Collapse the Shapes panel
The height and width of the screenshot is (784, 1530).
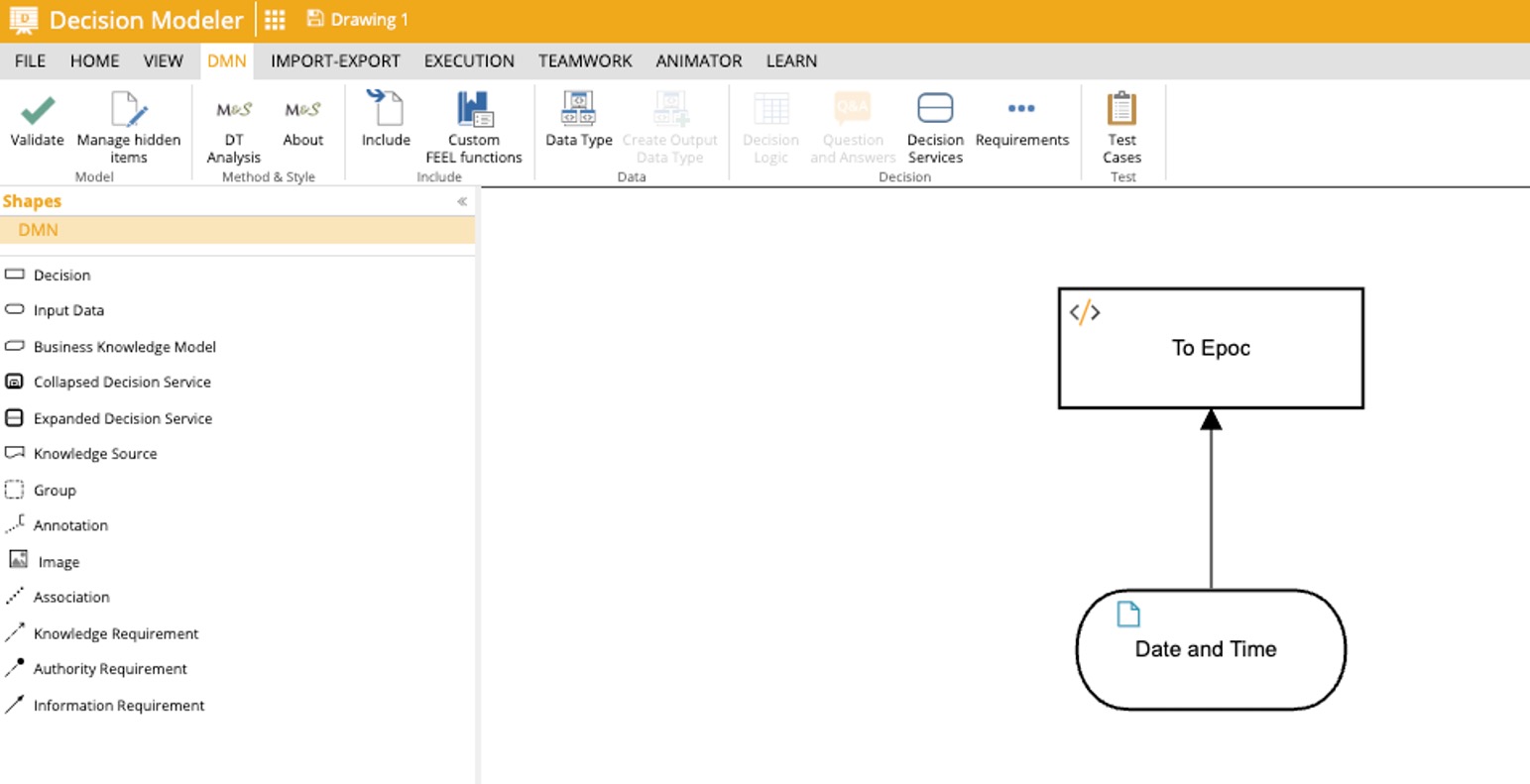(461, 201)
